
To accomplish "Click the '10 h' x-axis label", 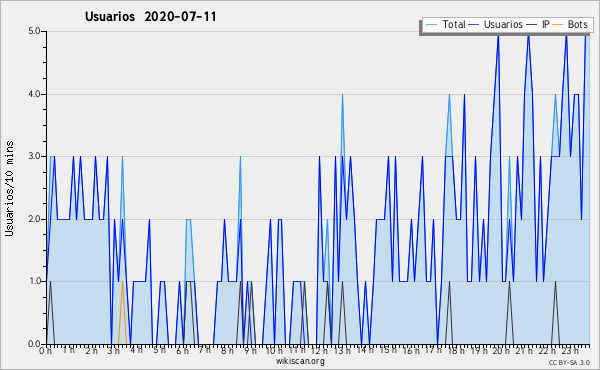I will (274, 351).
